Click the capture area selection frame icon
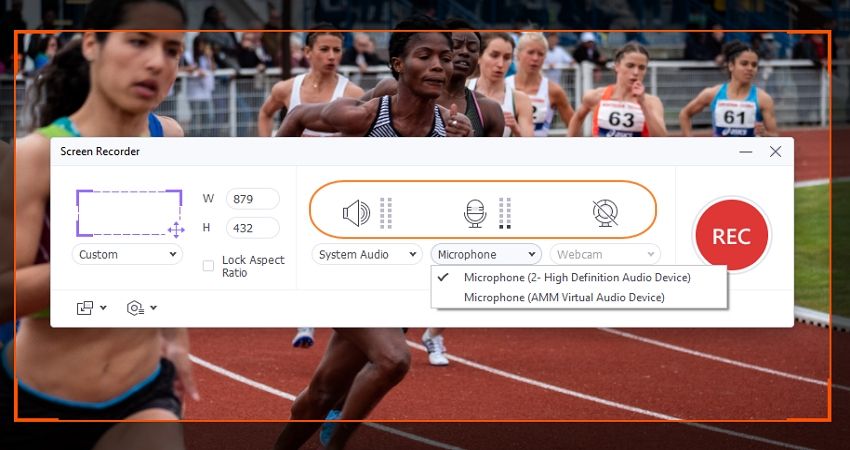 [x=129, y=213]
